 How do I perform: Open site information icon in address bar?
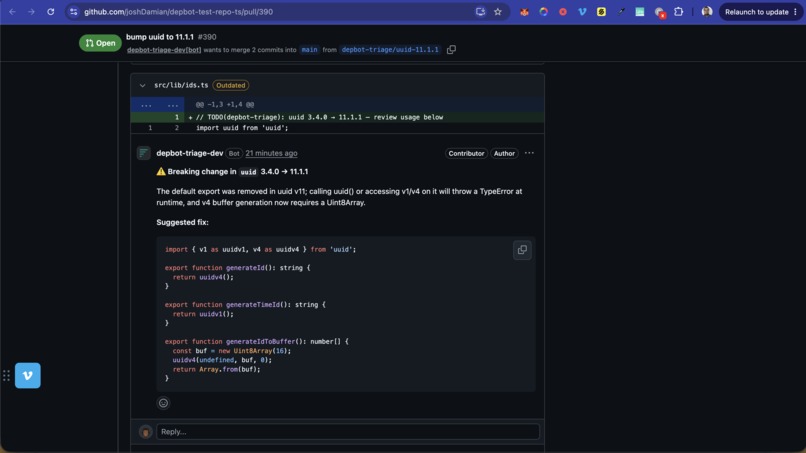click(74, 12)
